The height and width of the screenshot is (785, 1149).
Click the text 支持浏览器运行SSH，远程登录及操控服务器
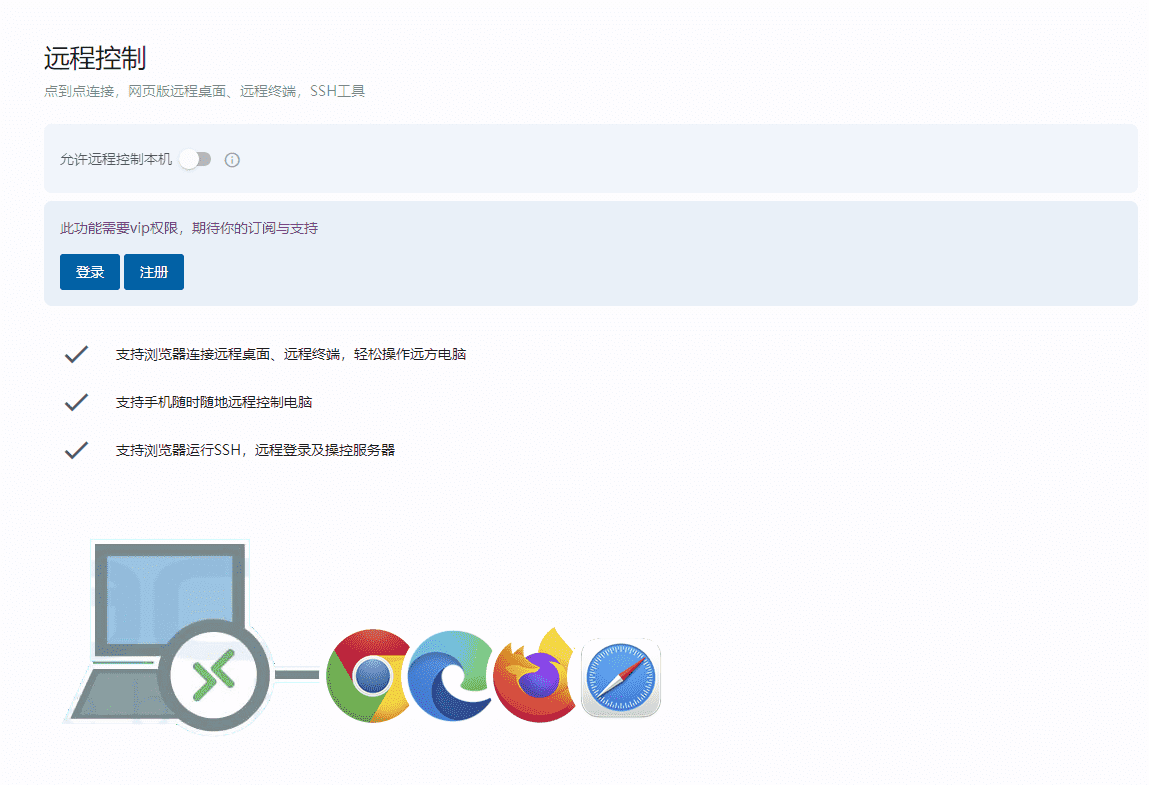click(255, 449)
